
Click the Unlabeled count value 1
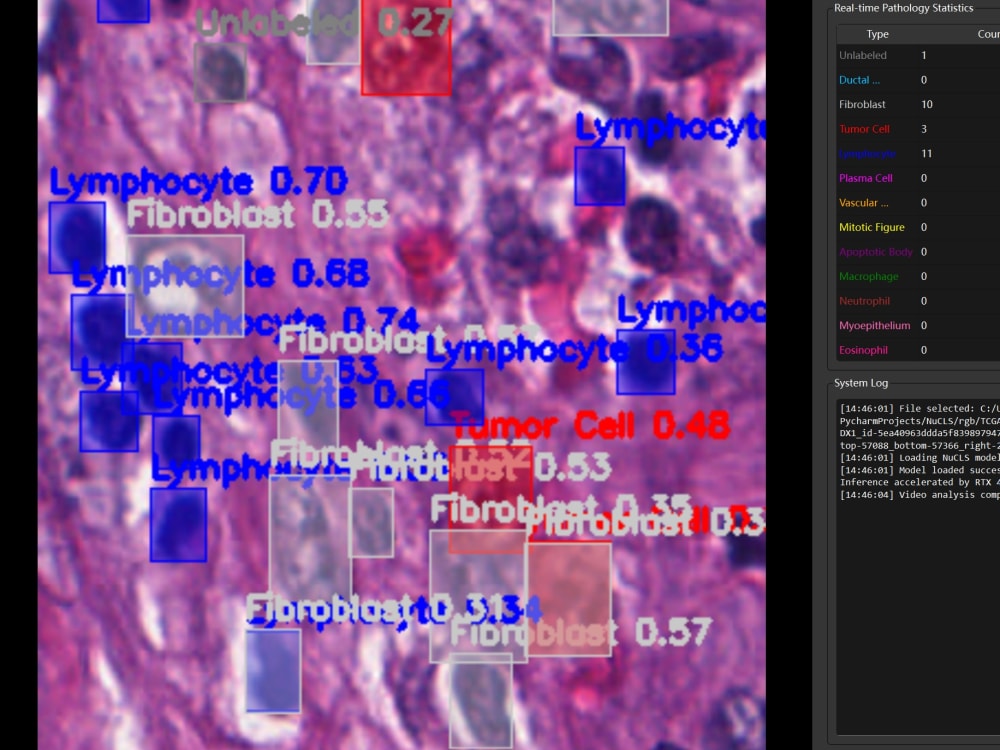(x=923, y=55)
